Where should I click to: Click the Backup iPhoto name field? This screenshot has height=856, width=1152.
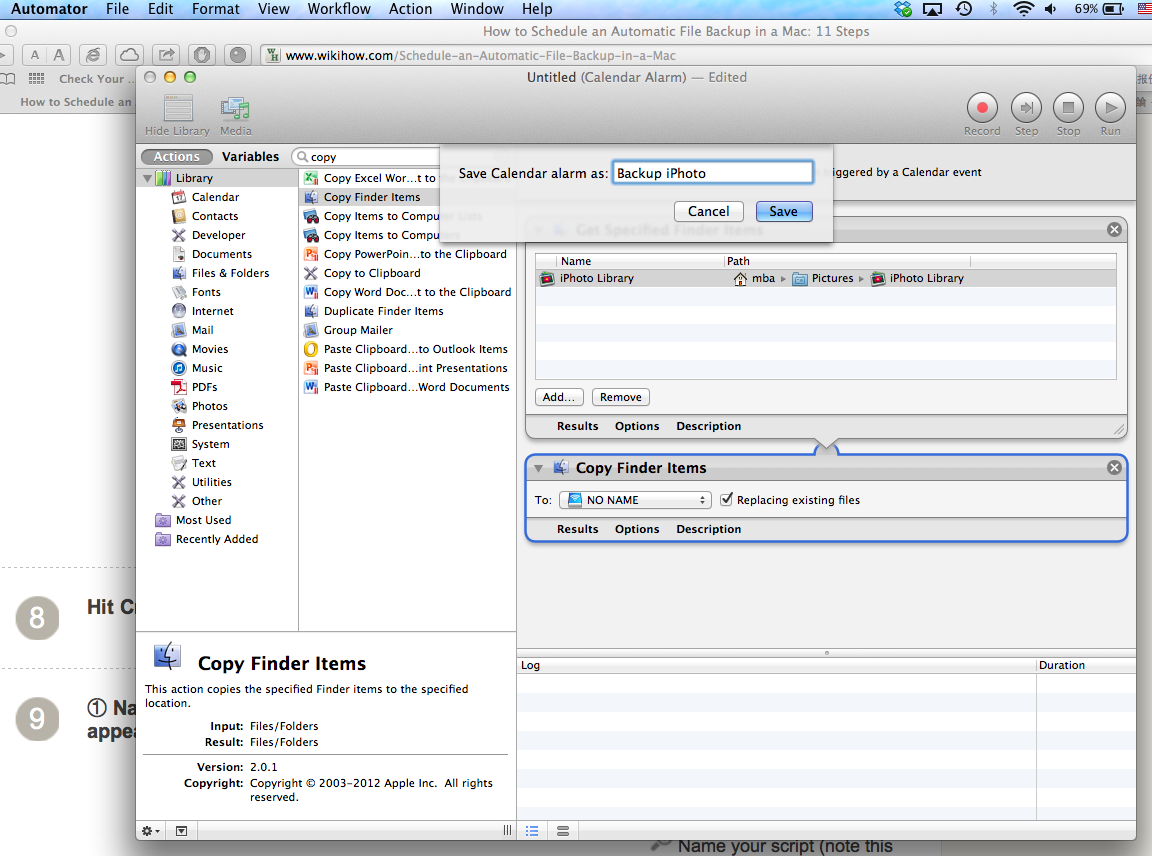(712, 173)
